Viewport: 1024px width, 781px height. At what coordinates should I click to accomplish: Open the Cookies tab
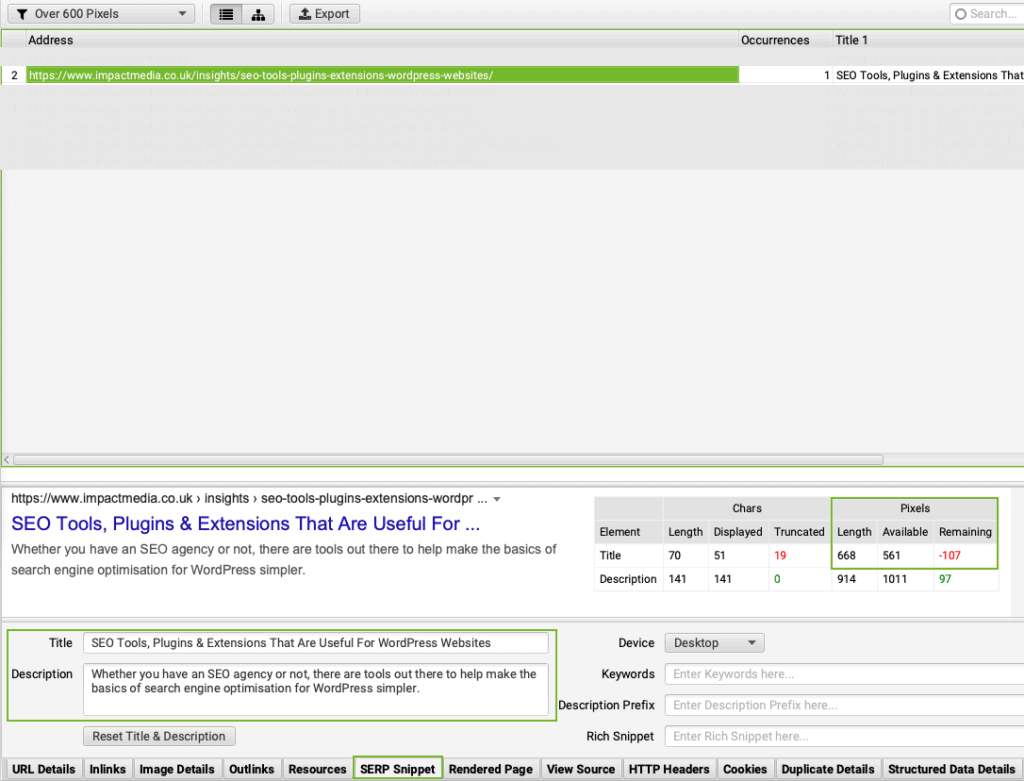(x=744, y=769)
